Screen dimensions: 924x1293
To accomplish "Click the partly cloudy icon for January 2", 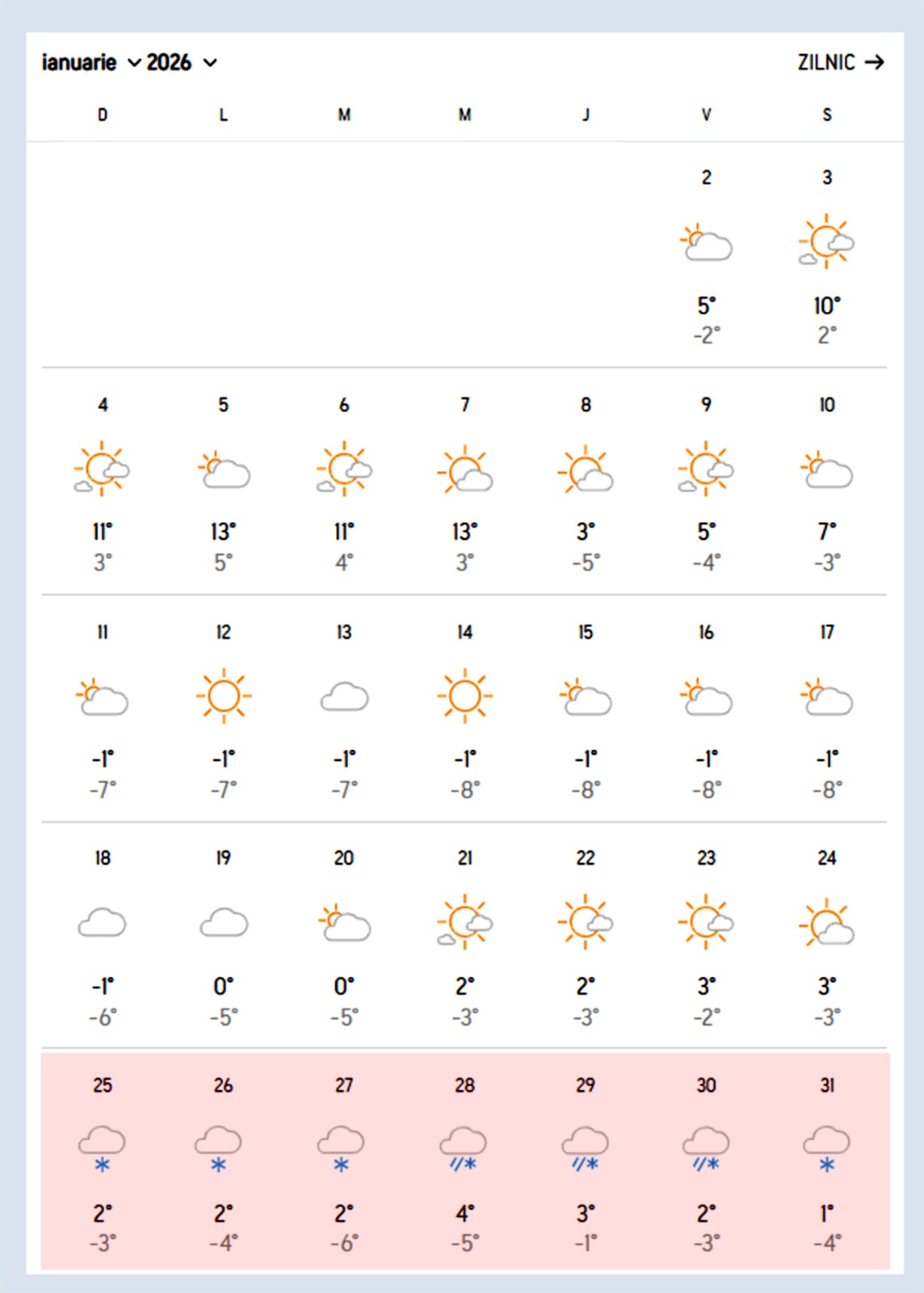I will [707, 242].
